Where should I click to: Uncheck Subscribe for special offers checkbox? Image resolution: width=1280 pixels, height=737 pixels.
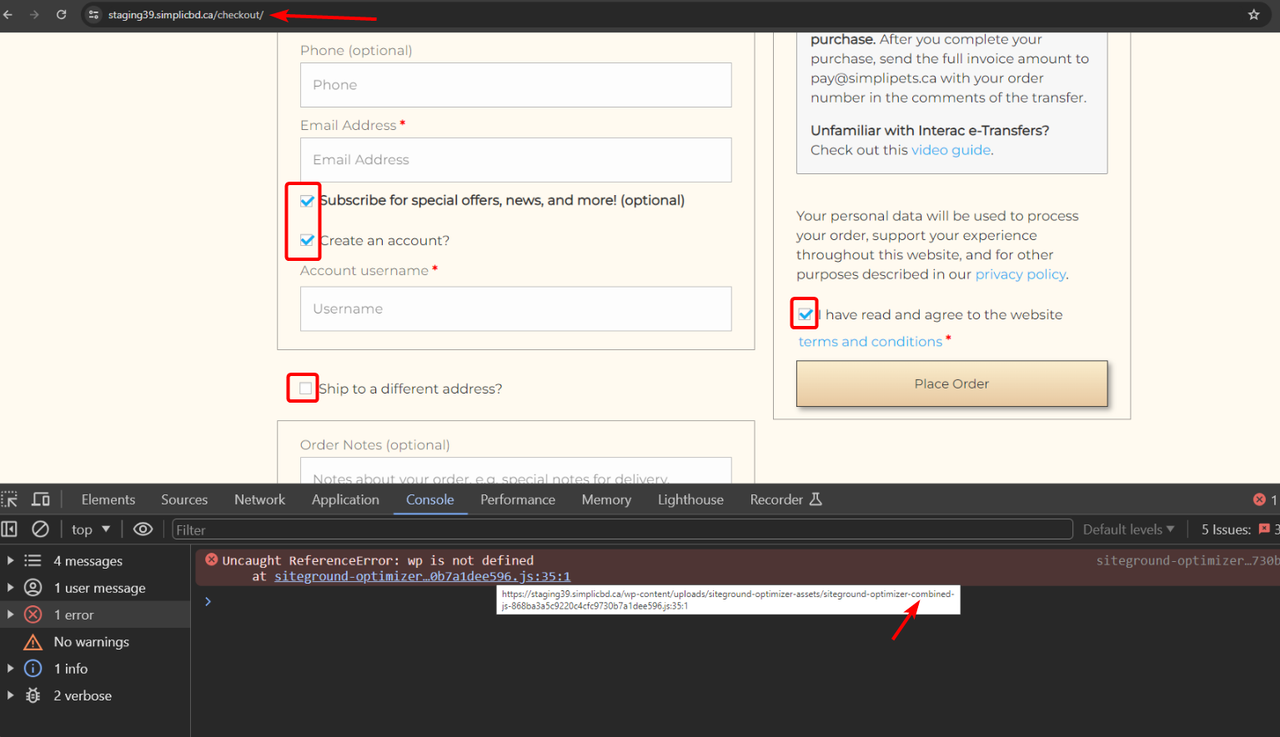pyautogui.click(x=307, y=200)
